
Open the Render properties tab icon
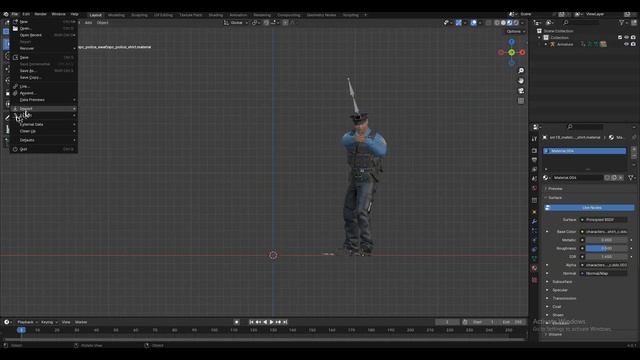tap(534, 151)
